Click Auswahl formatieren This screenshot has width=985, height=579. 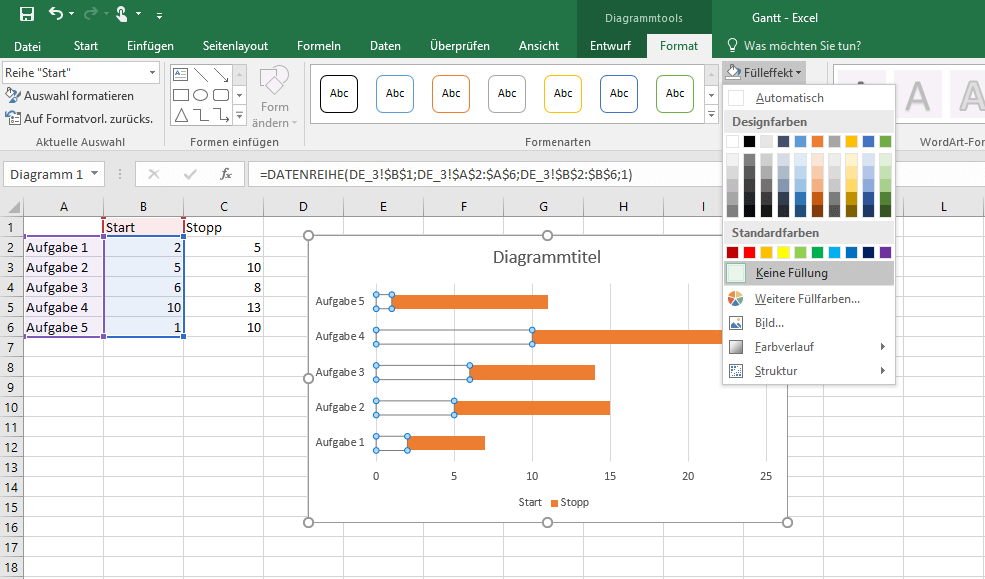(69, 96)
